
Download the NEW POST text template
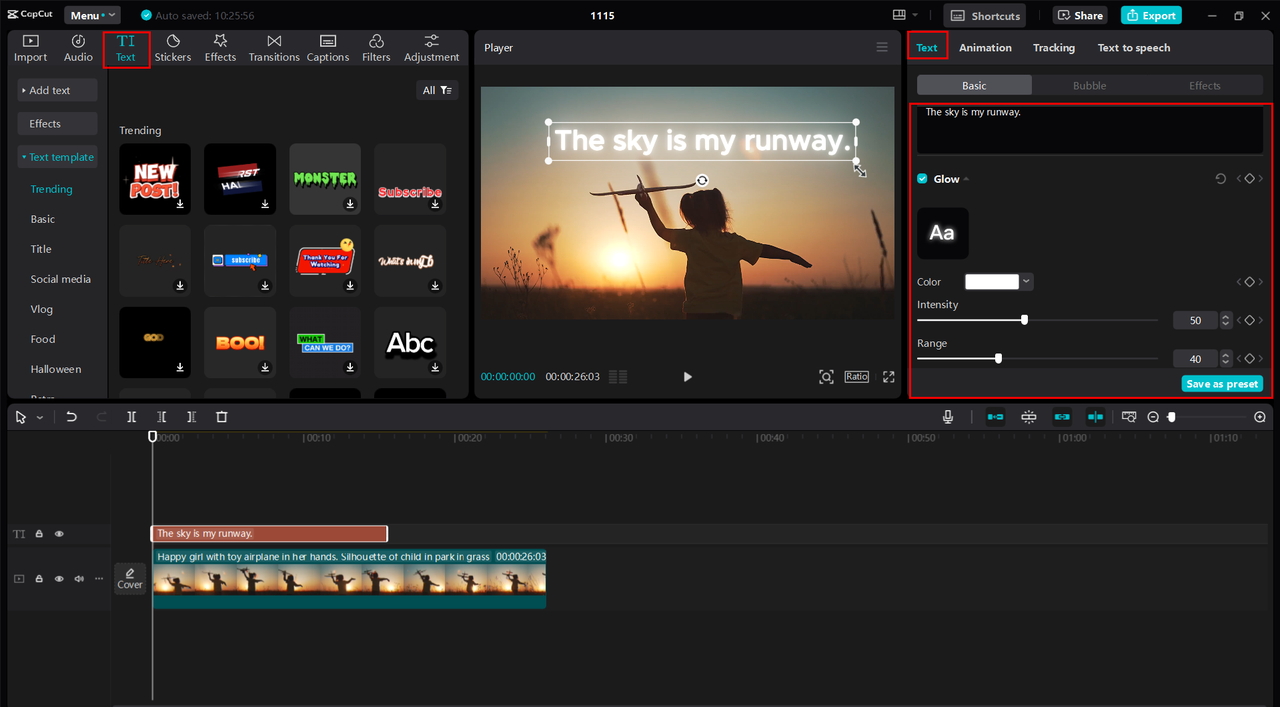click(x=181, y=204)
